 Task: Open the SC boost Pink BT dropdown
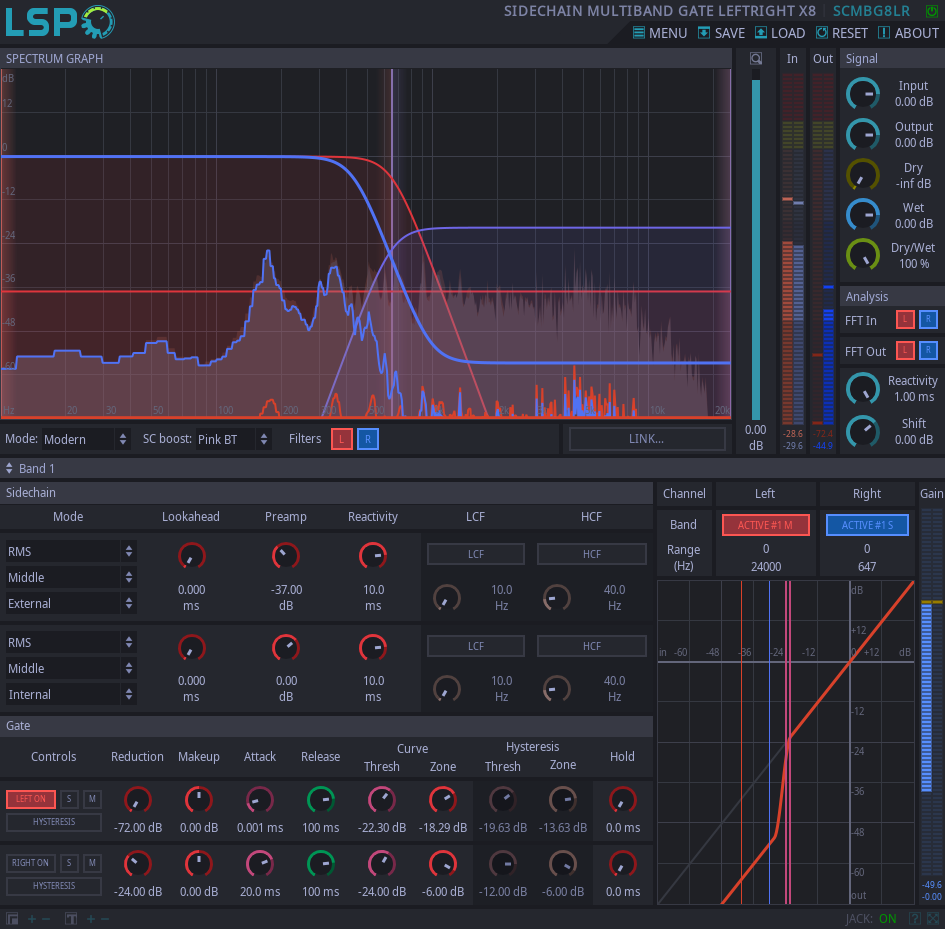pos(233,439)
